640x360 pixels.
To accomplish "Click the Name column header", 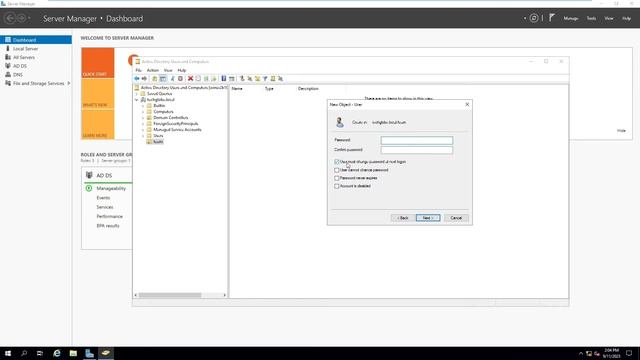I will point(237,89).
